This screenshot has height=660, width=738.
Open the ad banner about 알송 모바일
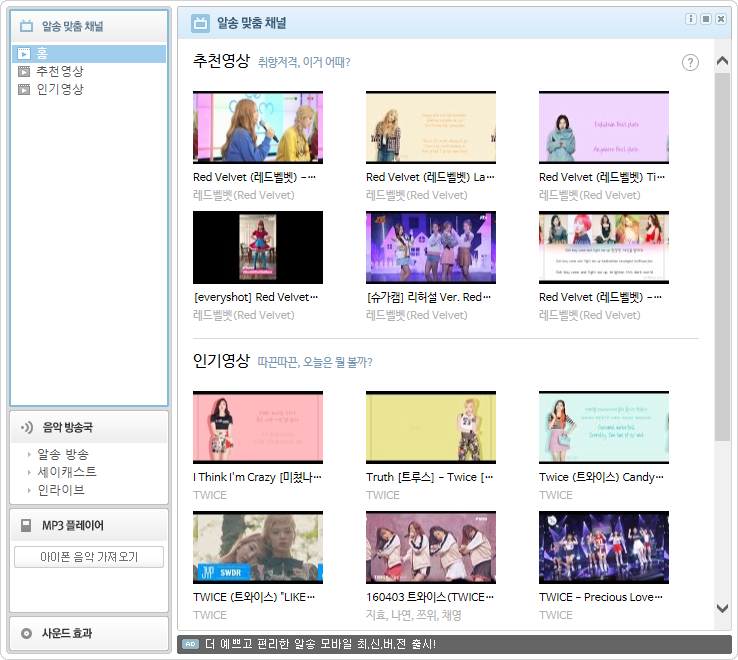coord(454,644)
